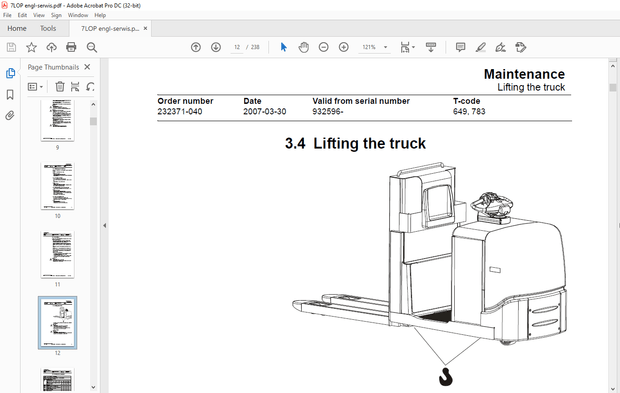Zoom in with the plus icon
620x393 pixels.
344,47
